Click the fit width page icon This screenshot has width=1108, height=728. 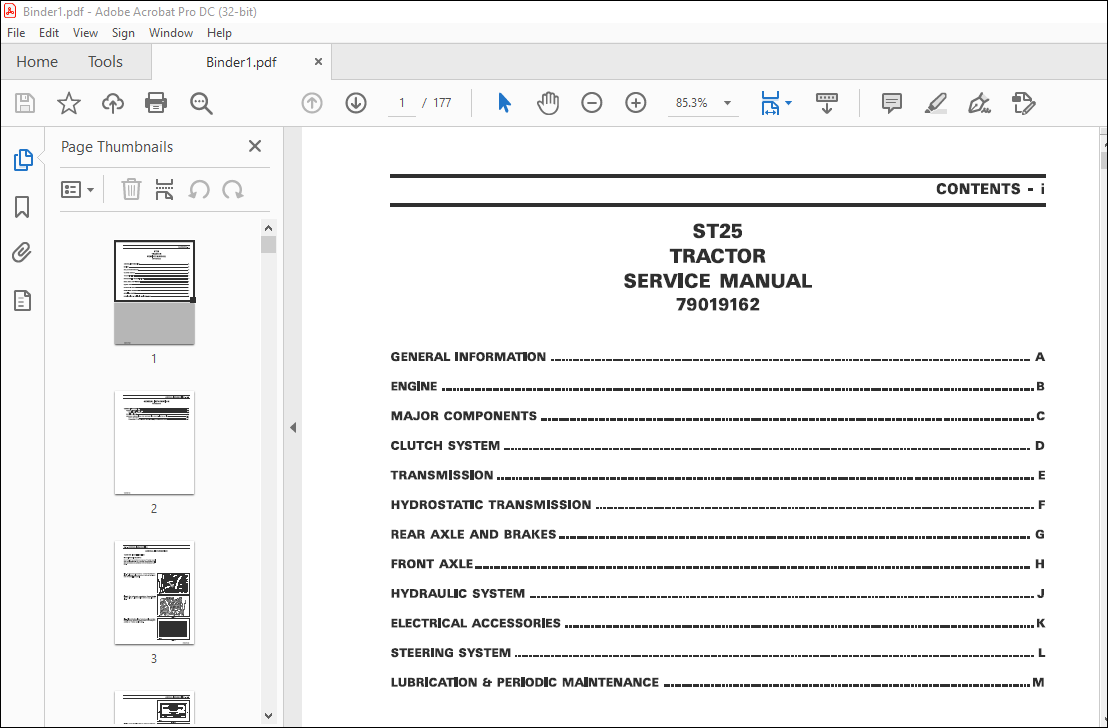click(770, 103)
